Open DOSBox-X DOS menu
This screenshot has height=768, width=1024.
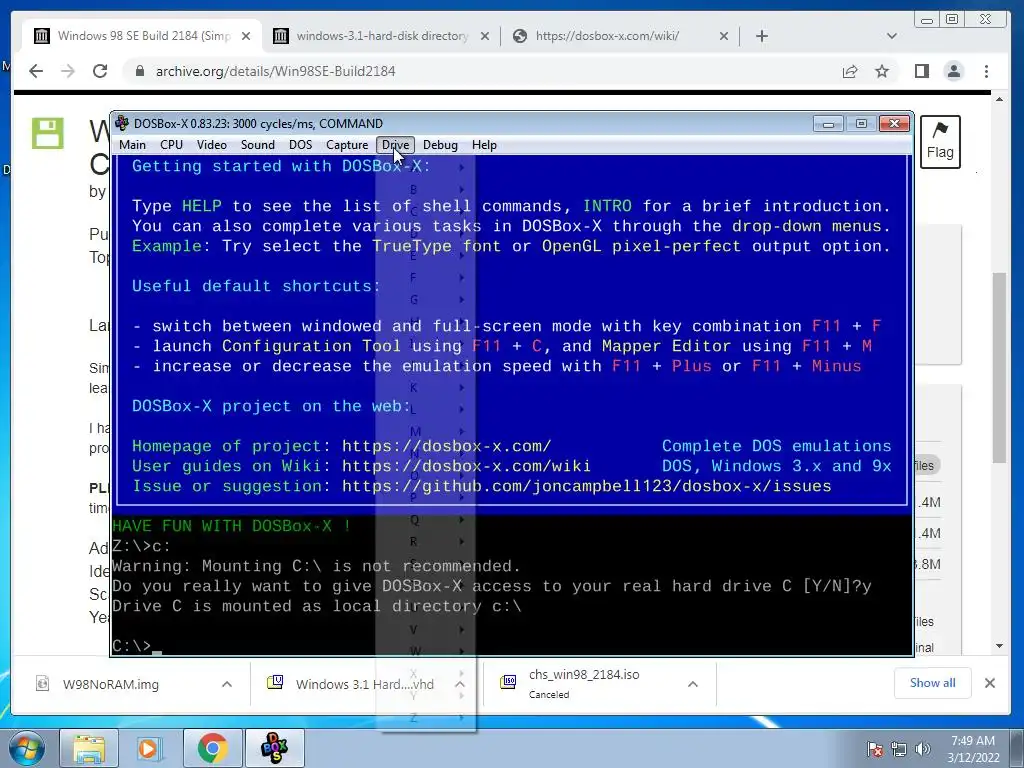300,145
